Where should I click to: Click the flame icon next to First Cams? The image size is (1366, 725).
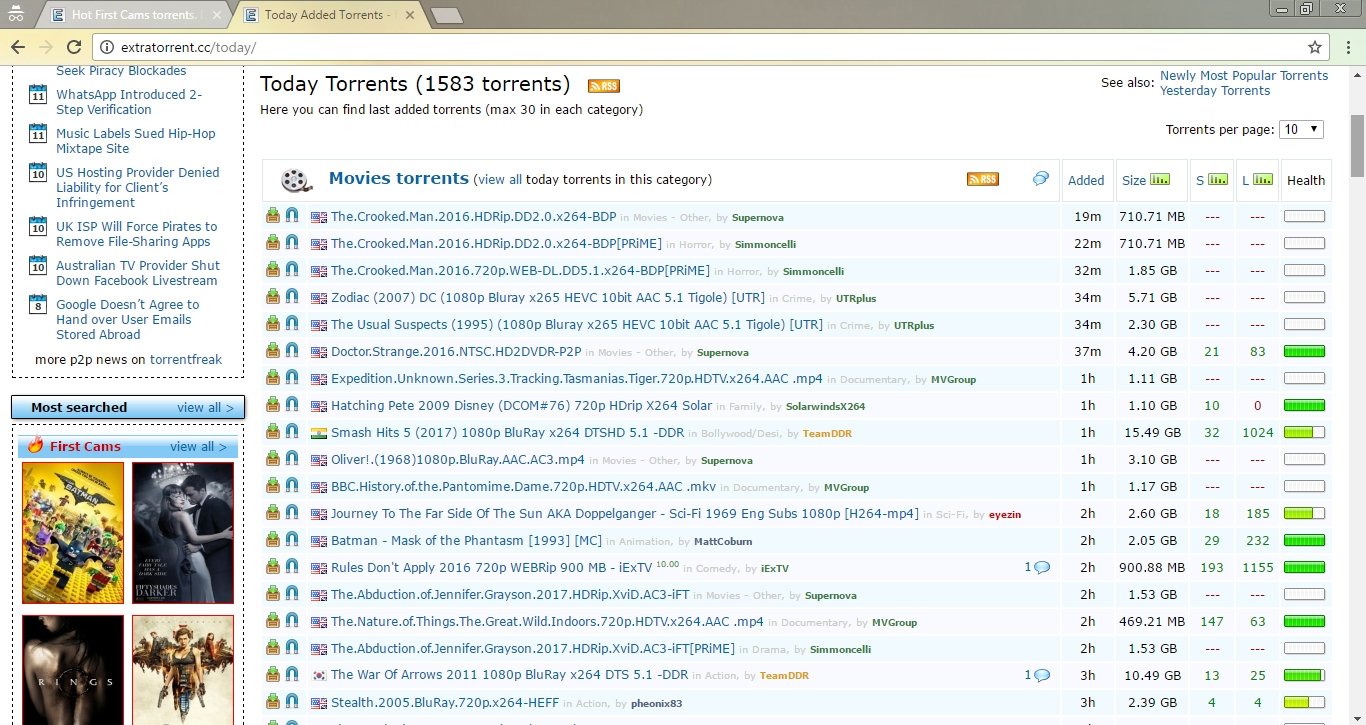[x=36, y=445]
